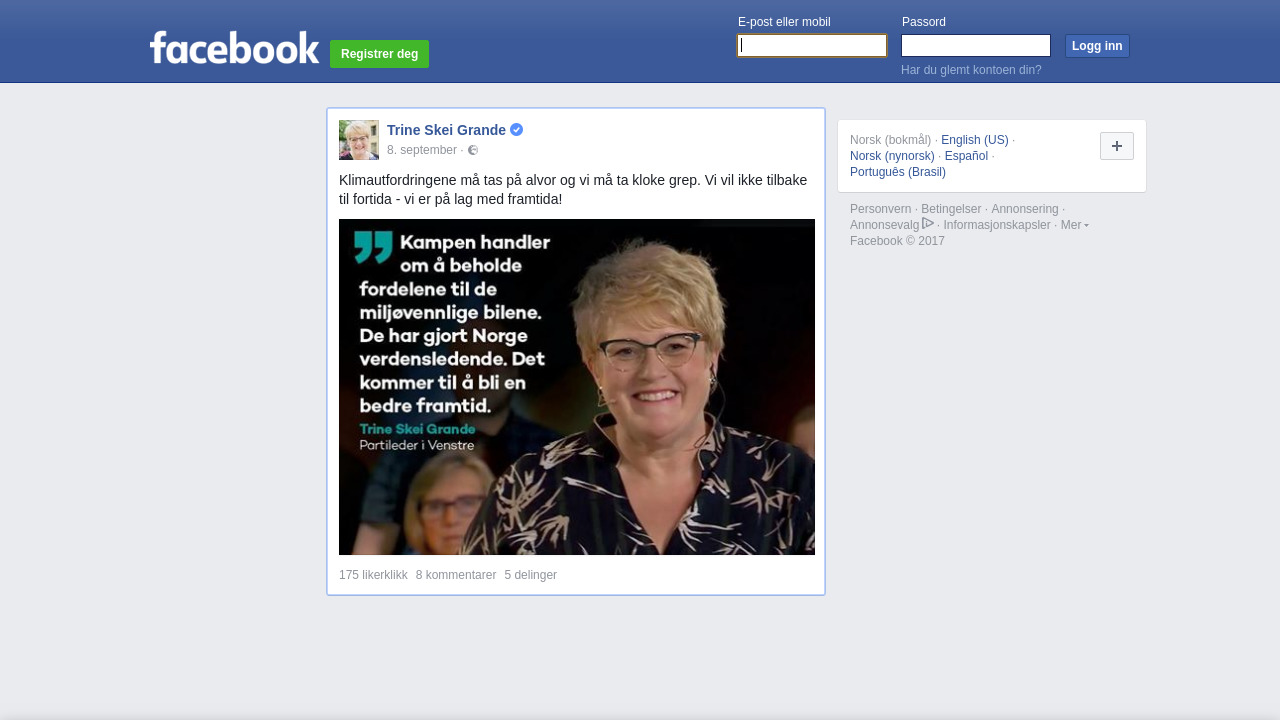Image resolution: width=1280 pixels, height=720 pixels.
Task: Click the Logg inn button
Action: point(1097,46)
